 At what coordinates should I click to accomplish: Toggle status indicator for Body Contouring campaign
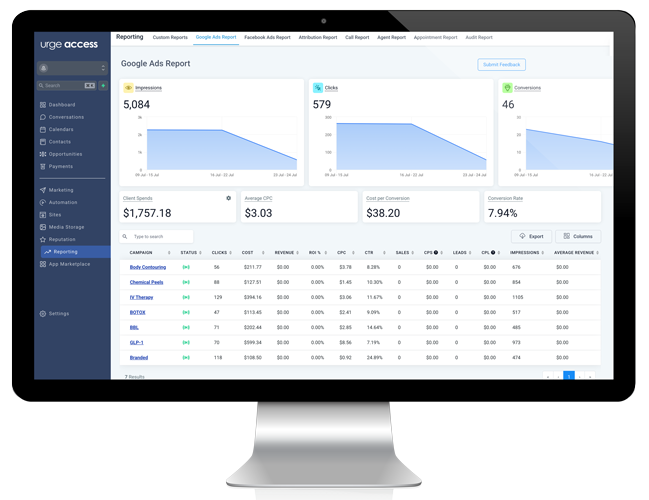186,268
